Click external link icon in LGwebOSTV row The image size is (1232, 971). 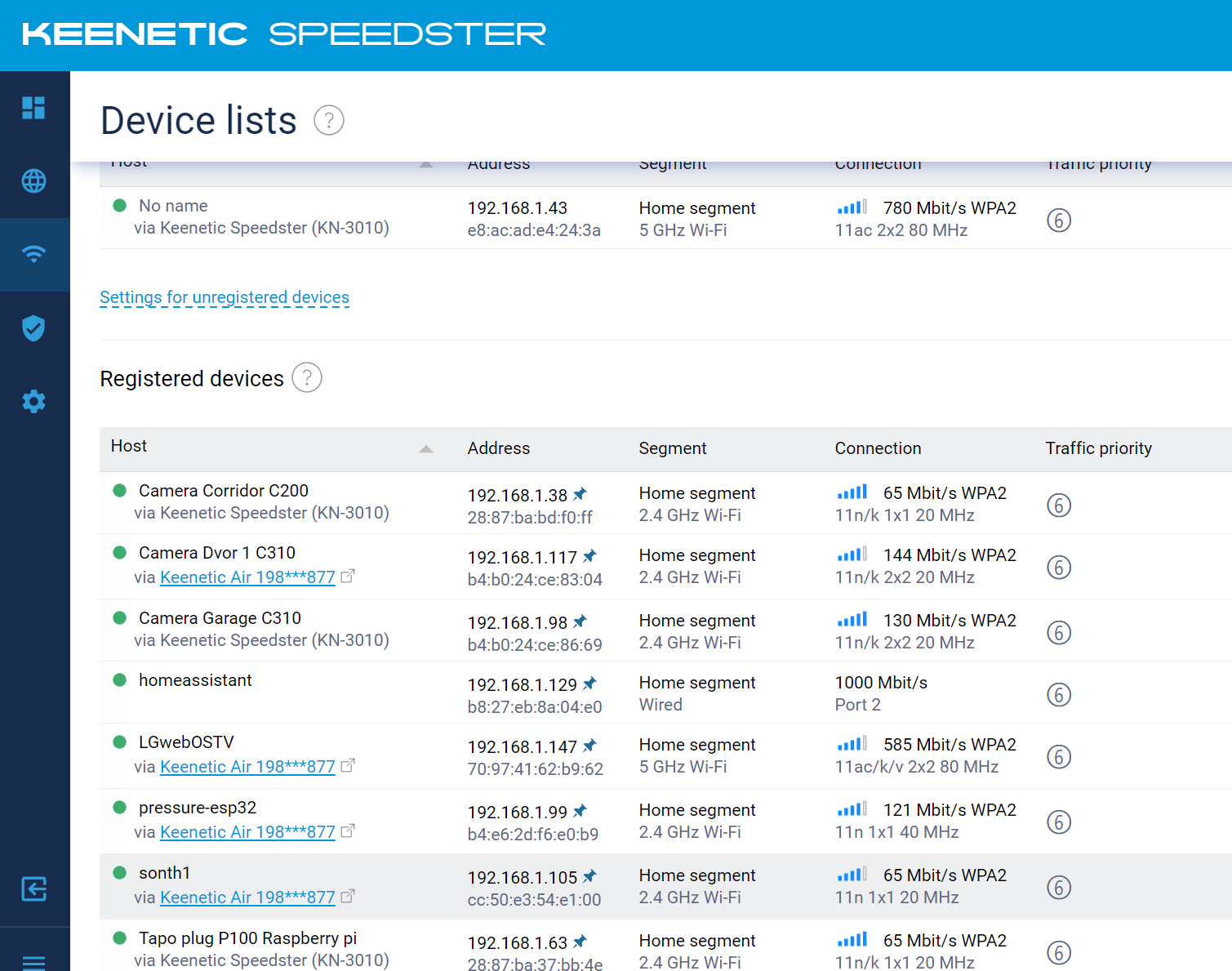[x=348, y=766]
